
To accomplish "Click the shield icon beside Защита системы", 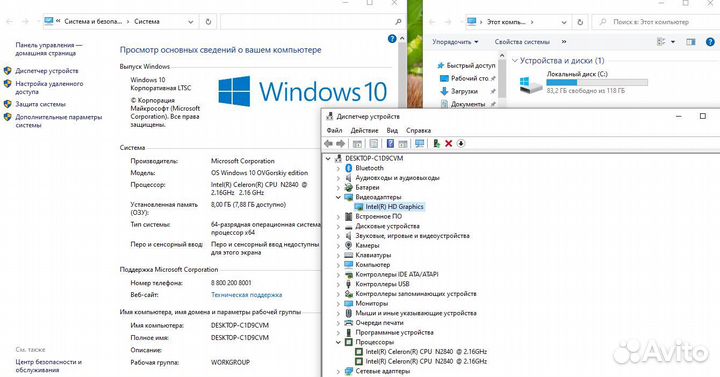I will point(7,104).
